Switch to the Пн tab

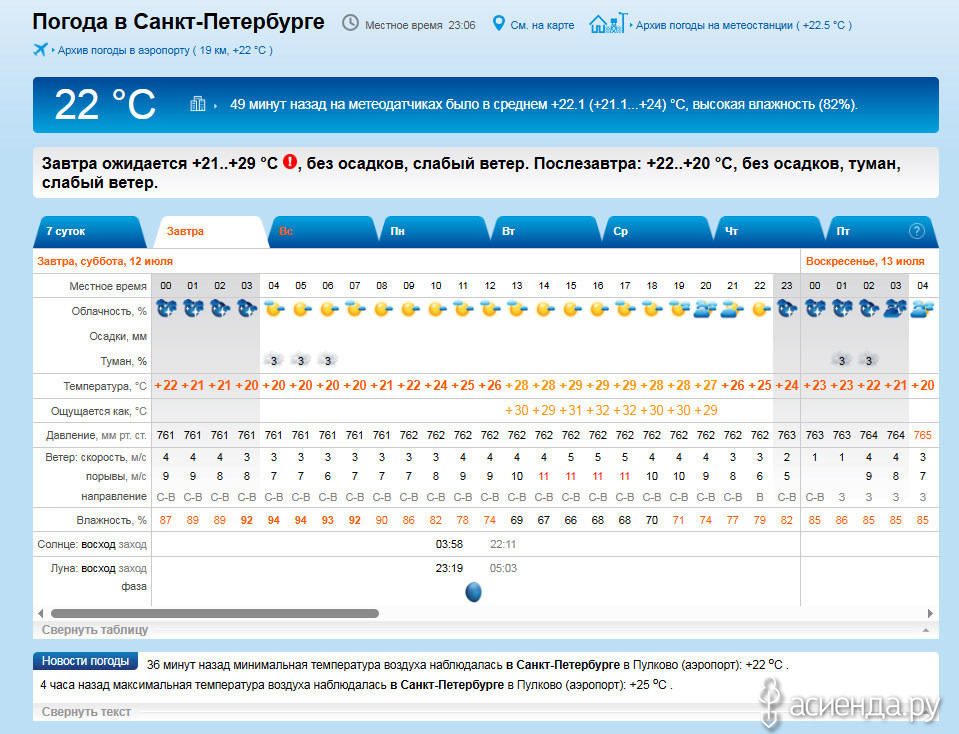435,231
